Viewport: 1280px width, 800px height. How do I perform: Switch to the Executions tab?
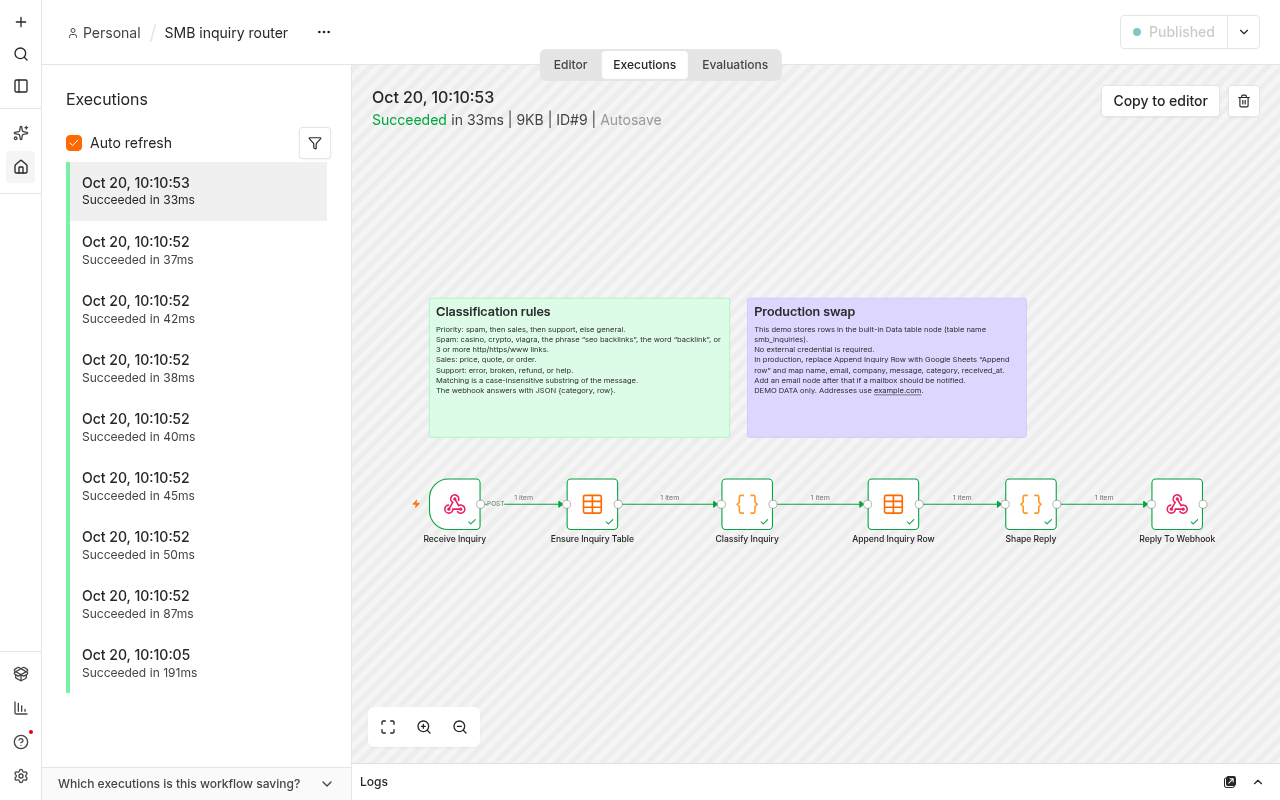(x=645, y=65)
